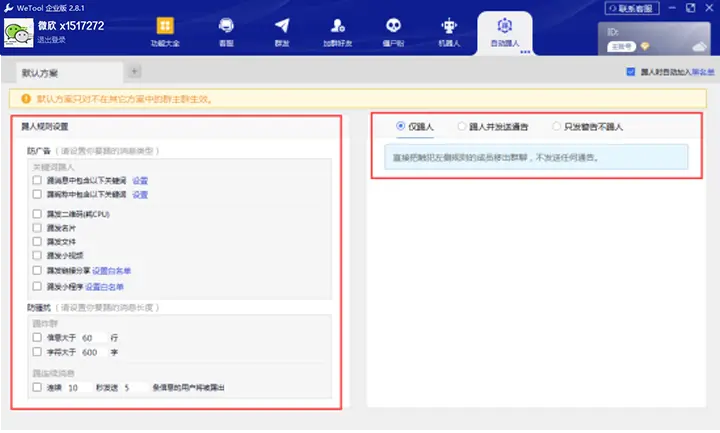Enable 踢发名片 checkbox
This screenshot has width=720, height=433.
coord(37,227)
